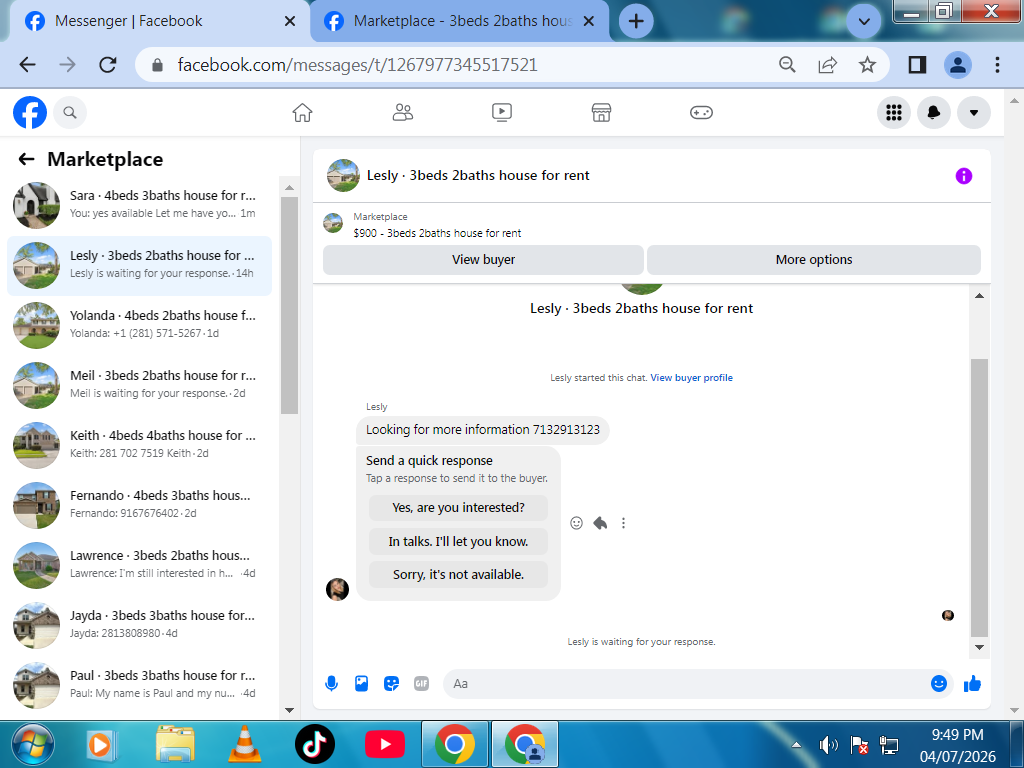Open Jayda 3beds 3baths conversation
The height and width of the screenshot is (768, 1024).
point(139,625)
